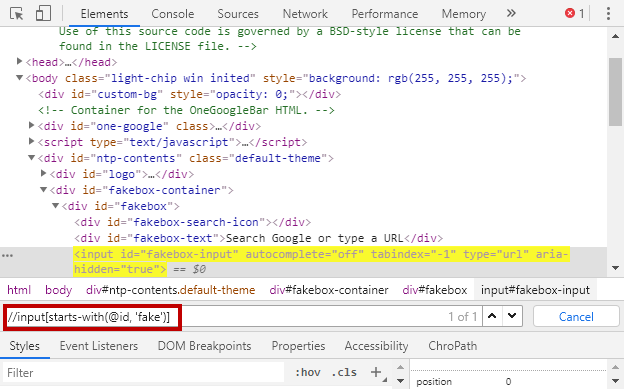Click the DOM tree scroll up arrow
Viewport: 624px width, 389px height.
point(615,36)
